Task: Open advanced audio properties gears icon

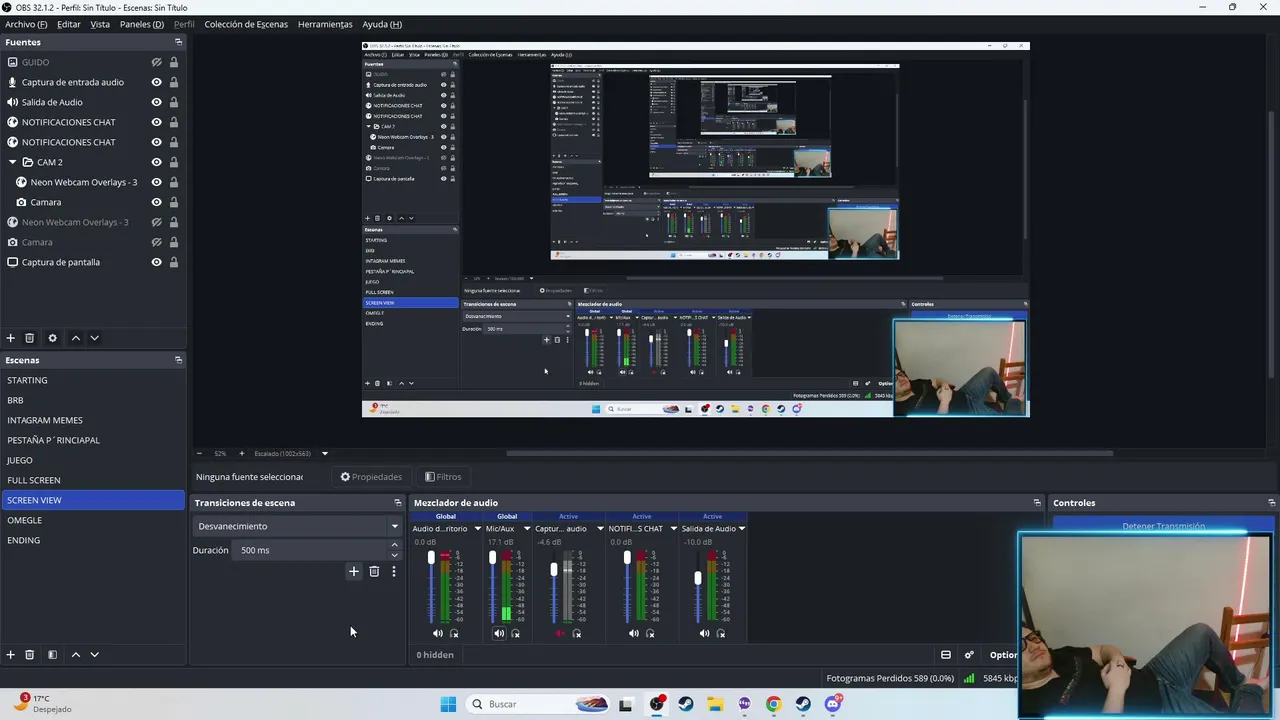Action: coord(969,655)
